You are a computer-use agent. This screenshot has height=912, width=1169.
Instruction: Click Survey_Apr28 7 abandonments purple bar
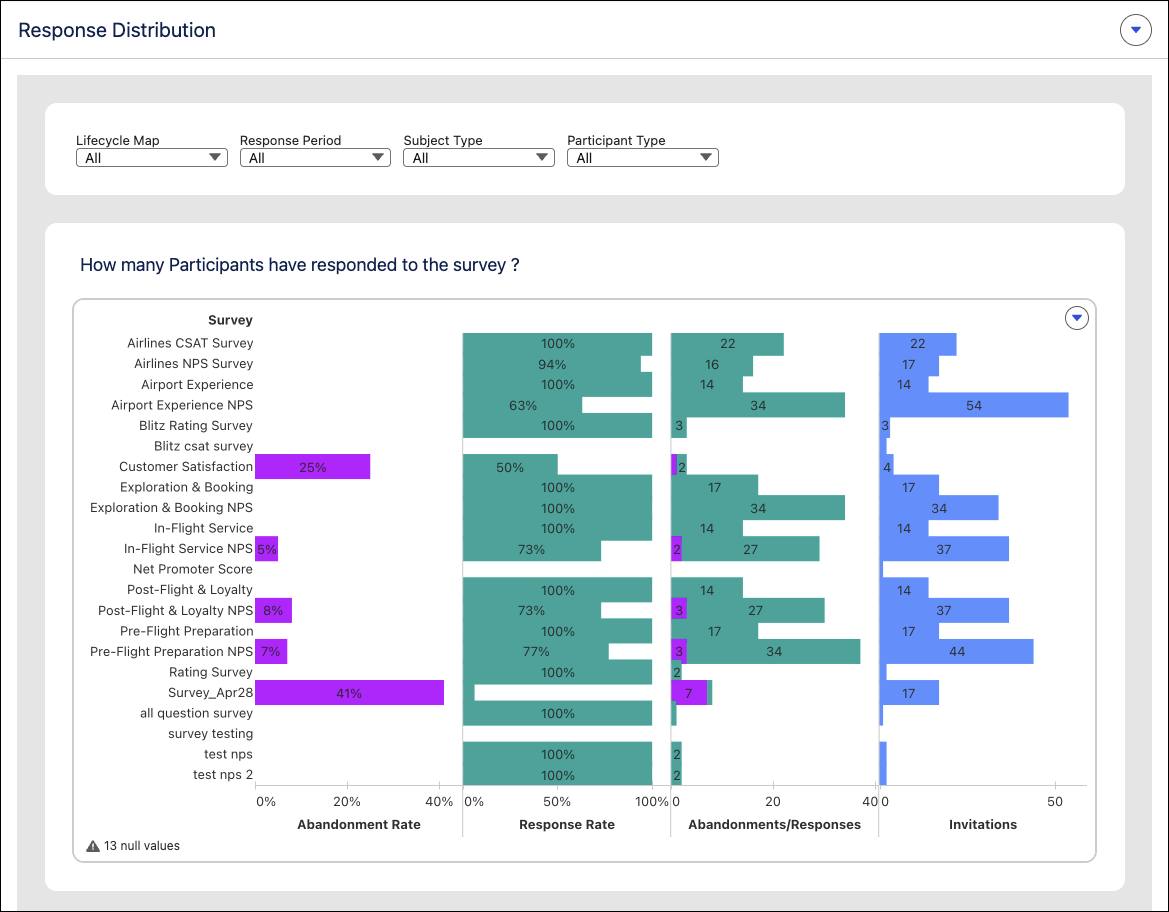coord(689,693)
